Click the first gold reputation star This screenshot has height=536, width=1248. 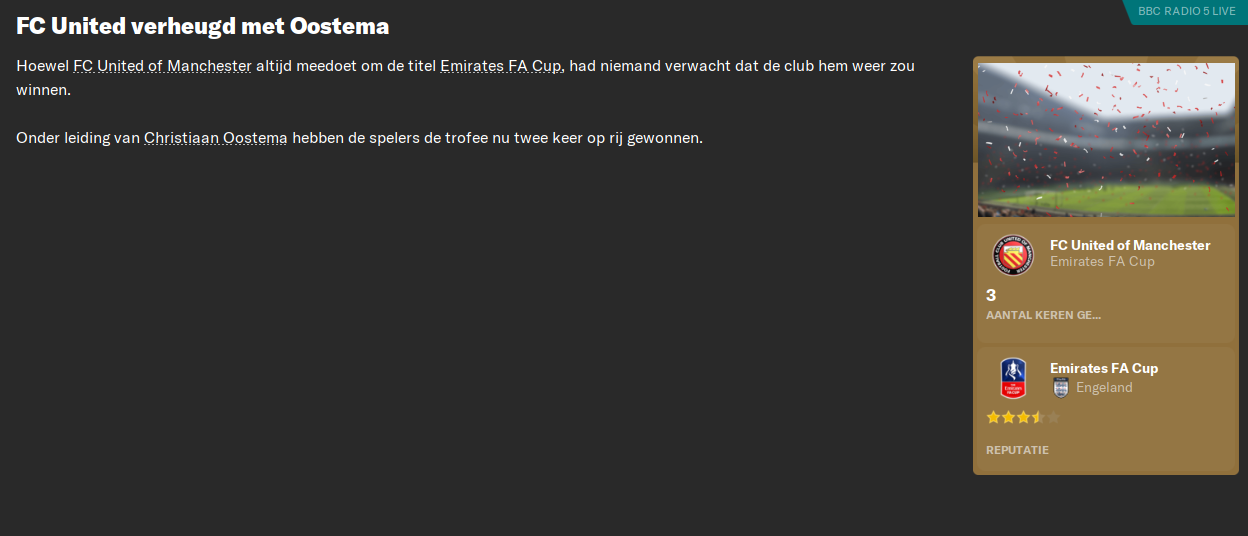pyautogui.click(x=993, y=417)
